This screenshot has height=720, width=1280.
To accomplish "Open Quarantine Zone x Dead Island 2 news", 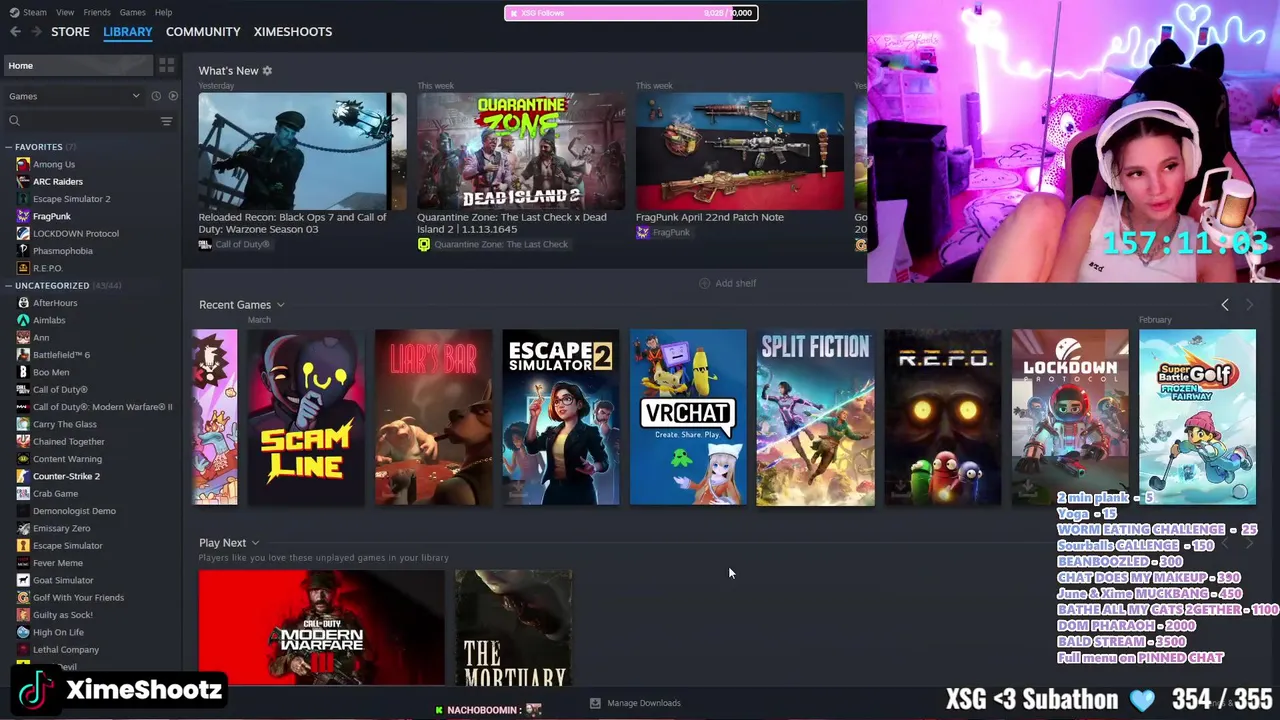I will click(521, 151).
